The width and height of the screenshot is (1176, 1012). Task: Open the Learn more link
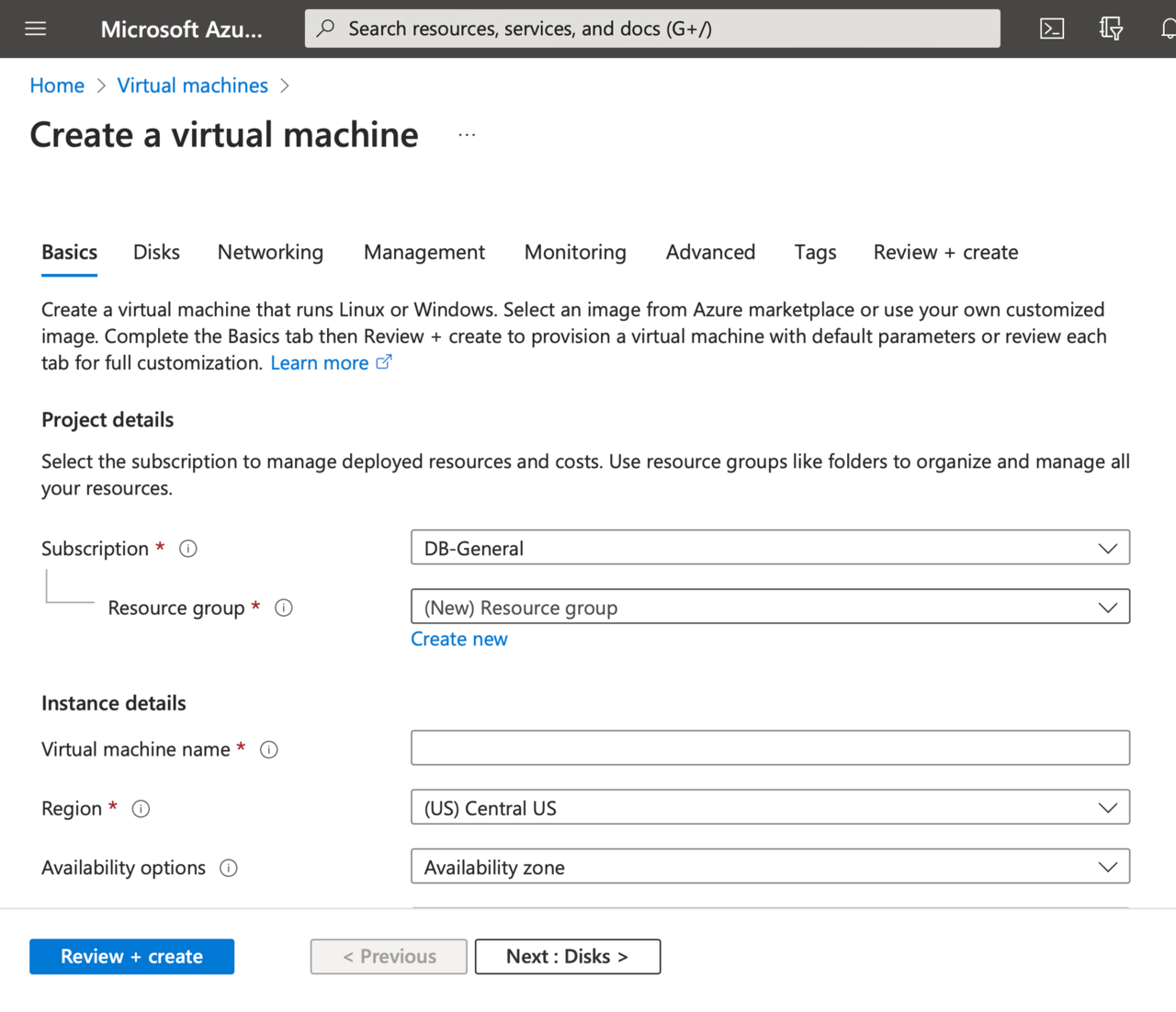[319, 362]
